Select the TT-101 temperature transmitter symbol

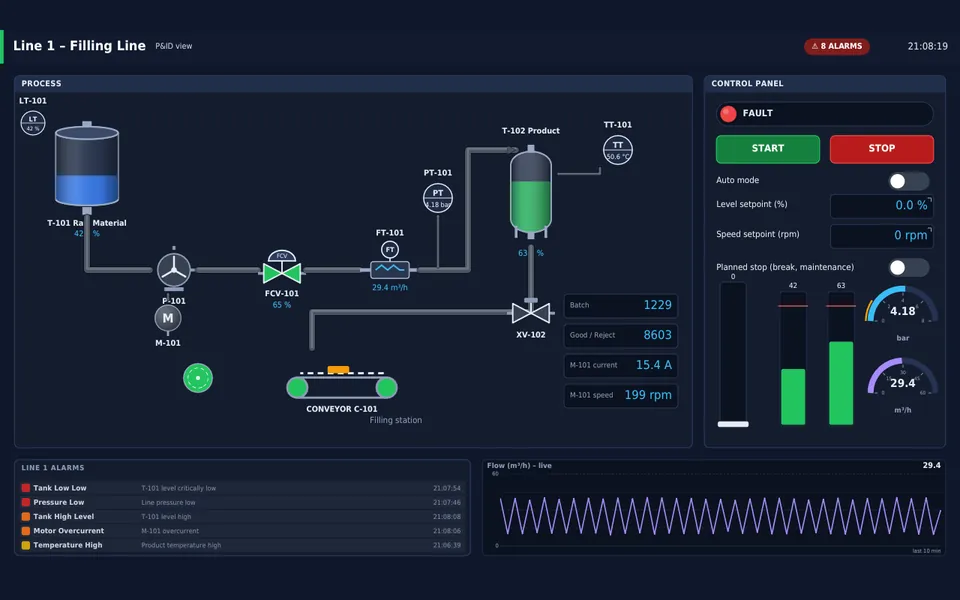618,150
